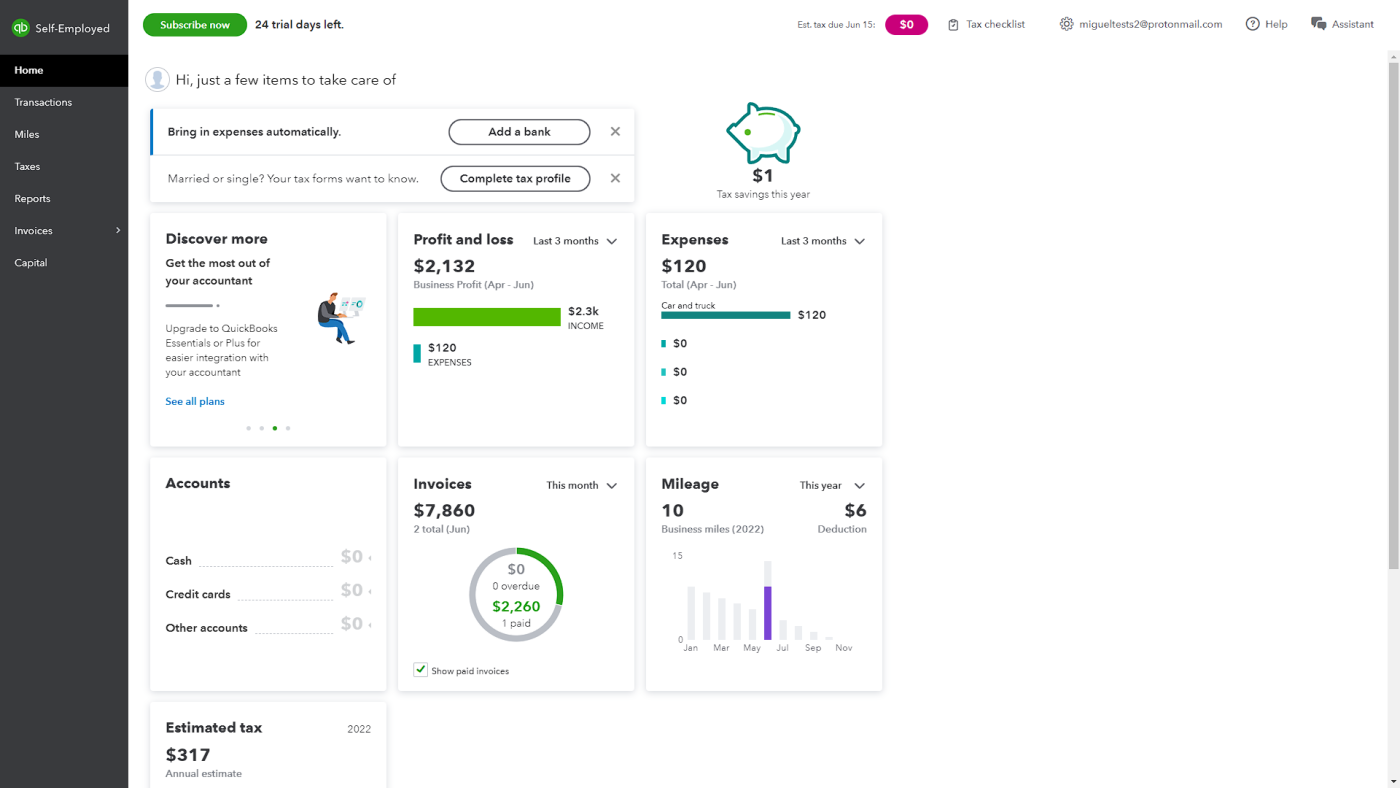Click the $2,132 business profit amount
Image resolution: width=1400 pixels, height=788 pixels.
[444, 266]
